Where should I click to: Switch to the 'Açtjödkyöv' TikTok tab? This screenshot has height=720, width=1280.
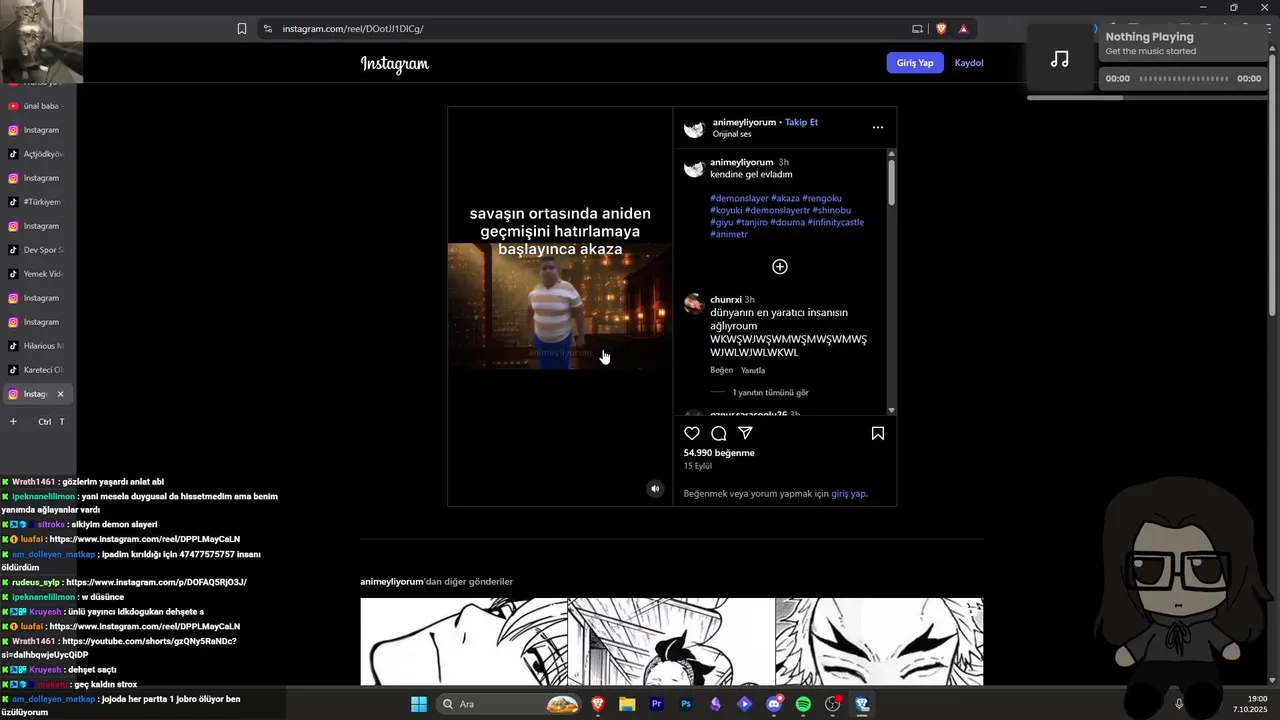tap(38, 154)
